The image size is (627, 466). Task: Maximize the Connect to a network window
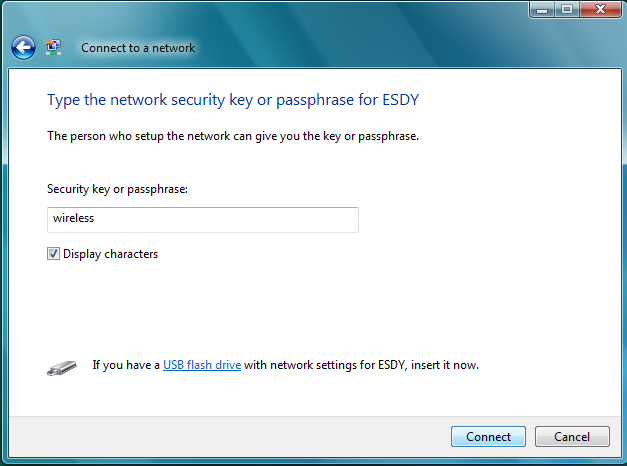tap(567, 9)
